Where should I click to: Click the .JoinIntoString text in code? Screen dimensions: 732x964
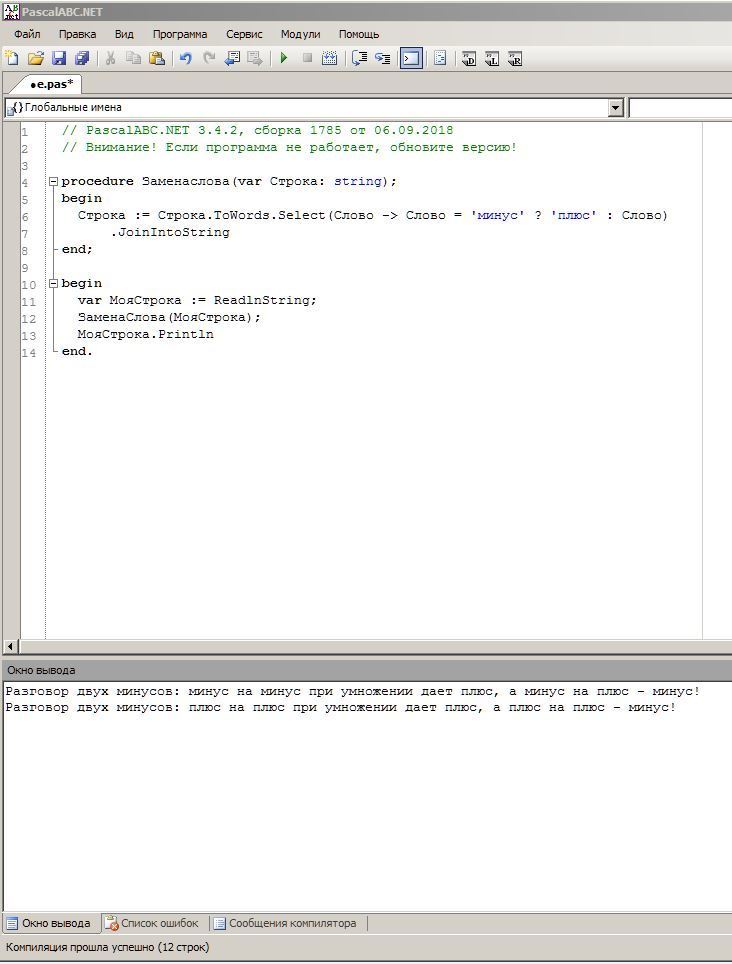170,232
